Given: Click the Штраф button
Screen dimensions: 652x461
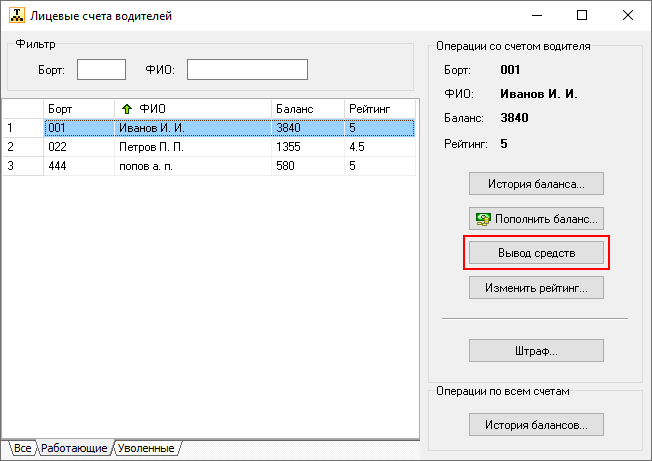Looking at the screenshot, I should [x=536, y=351].
